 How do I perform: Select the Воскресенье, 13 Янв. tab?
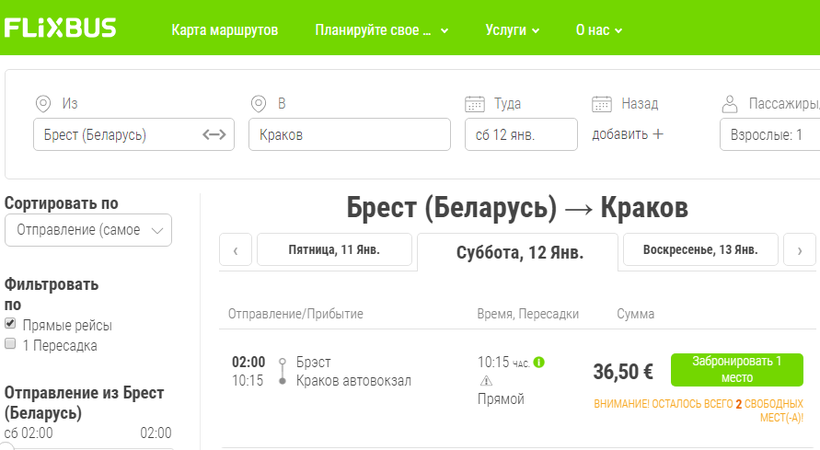(700, 249)
